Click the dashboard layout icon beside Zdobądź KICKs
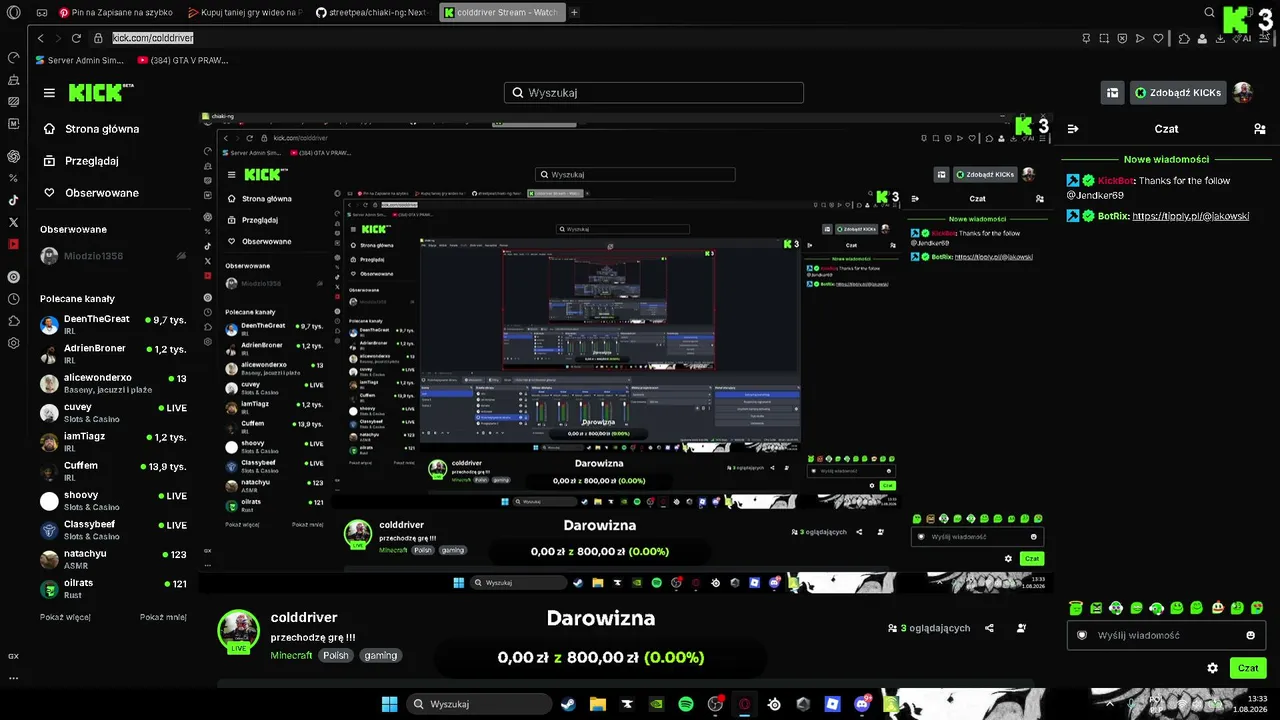 [x=1112, y=93]
